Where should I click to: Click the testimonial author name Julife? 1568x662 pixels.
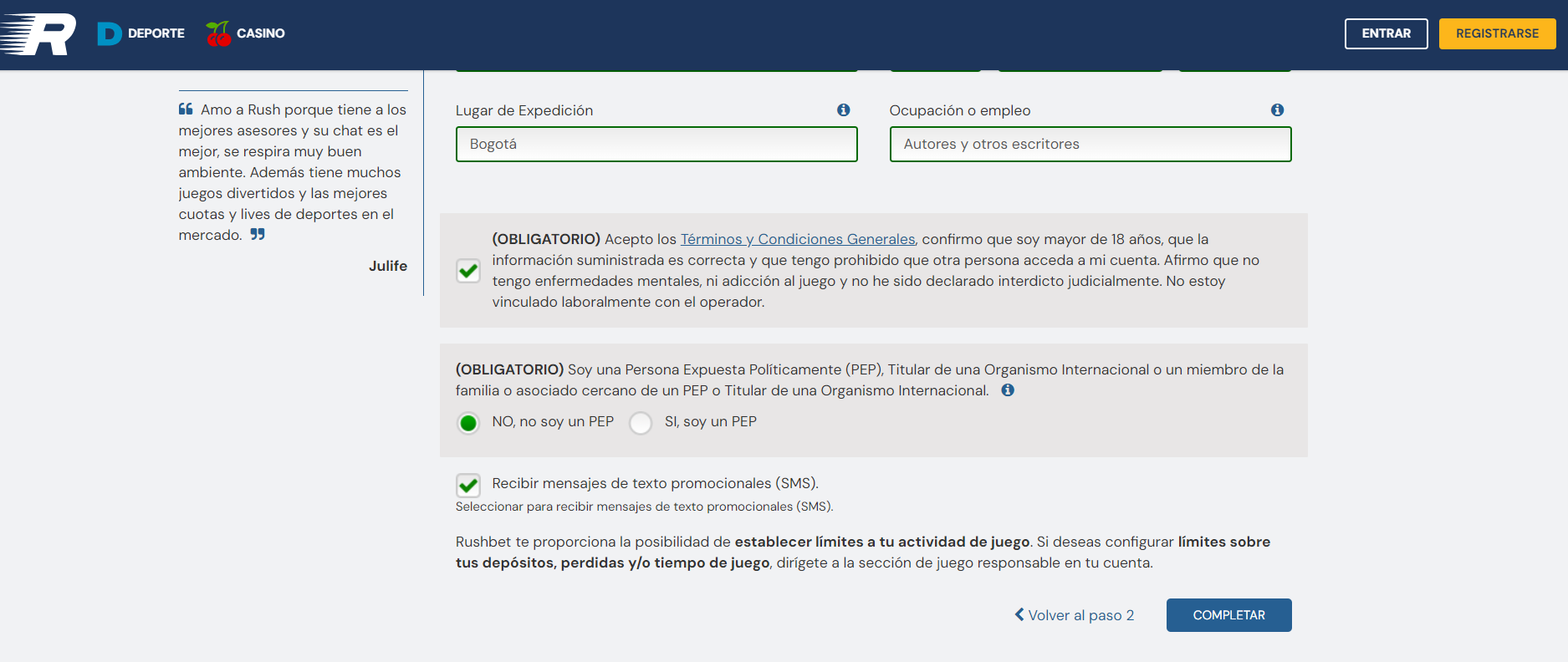click(x=388, y=266)
